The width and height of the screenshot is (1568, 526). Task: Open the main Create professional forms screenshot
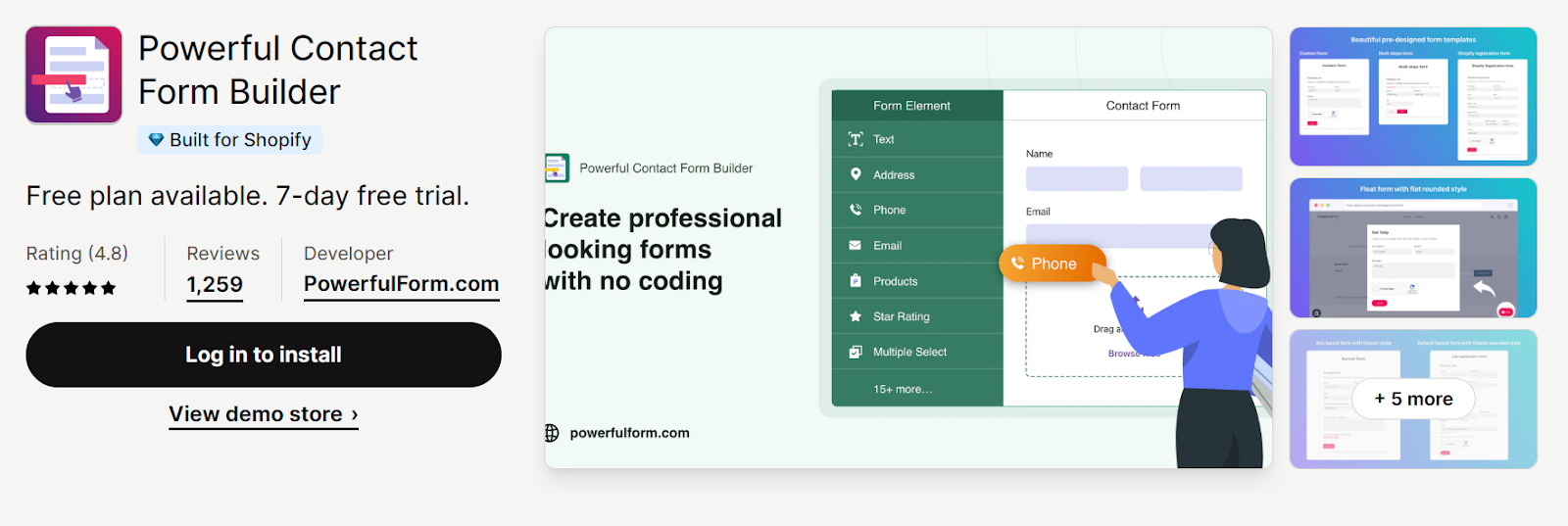(908, 248)
